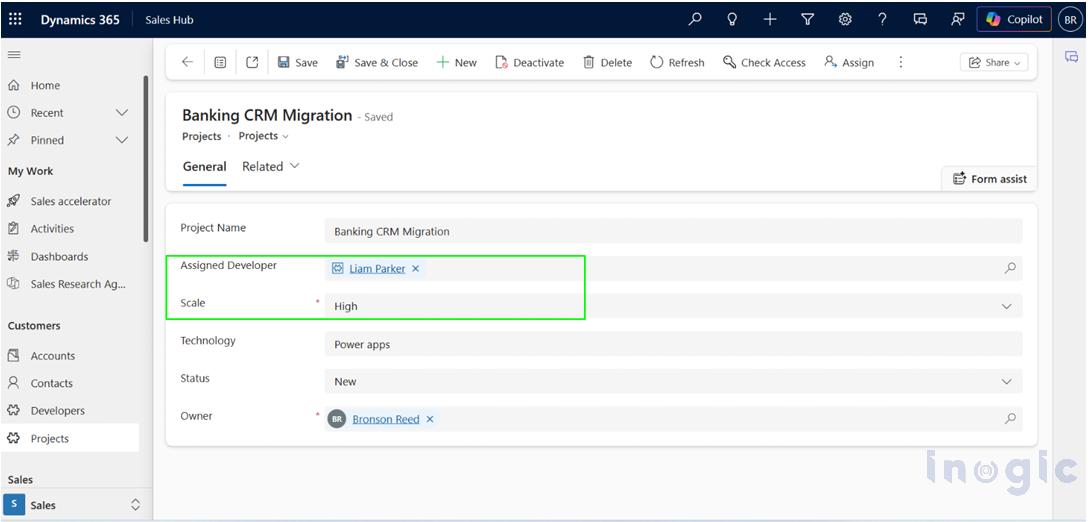This screenshot has width=1090, height=522.
Task: Open the Projects form selector dropdown
Action: 263,136
